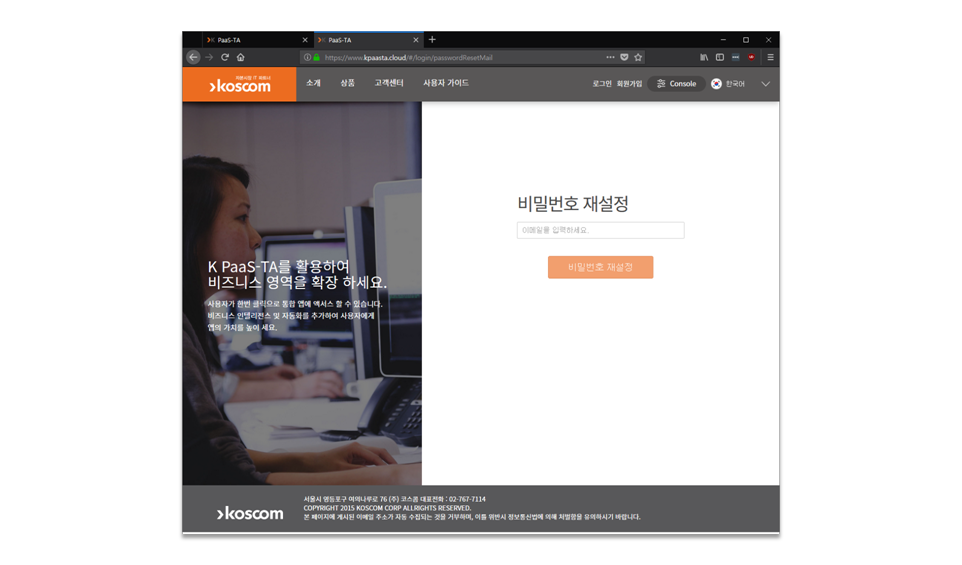
Task: Minimize the browser window
Action: point(723,40)
